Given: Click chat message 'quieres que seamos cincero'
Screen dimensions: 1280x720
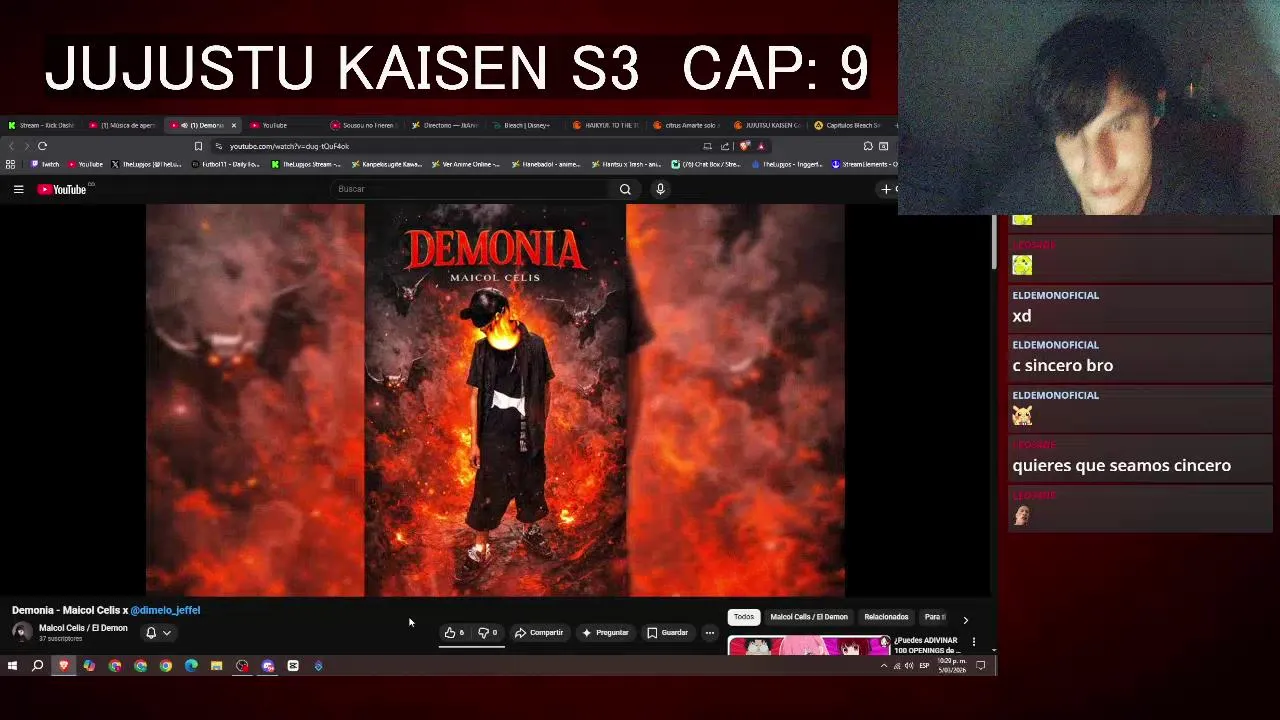Looking at the screenshot, I should (1121, 465).
